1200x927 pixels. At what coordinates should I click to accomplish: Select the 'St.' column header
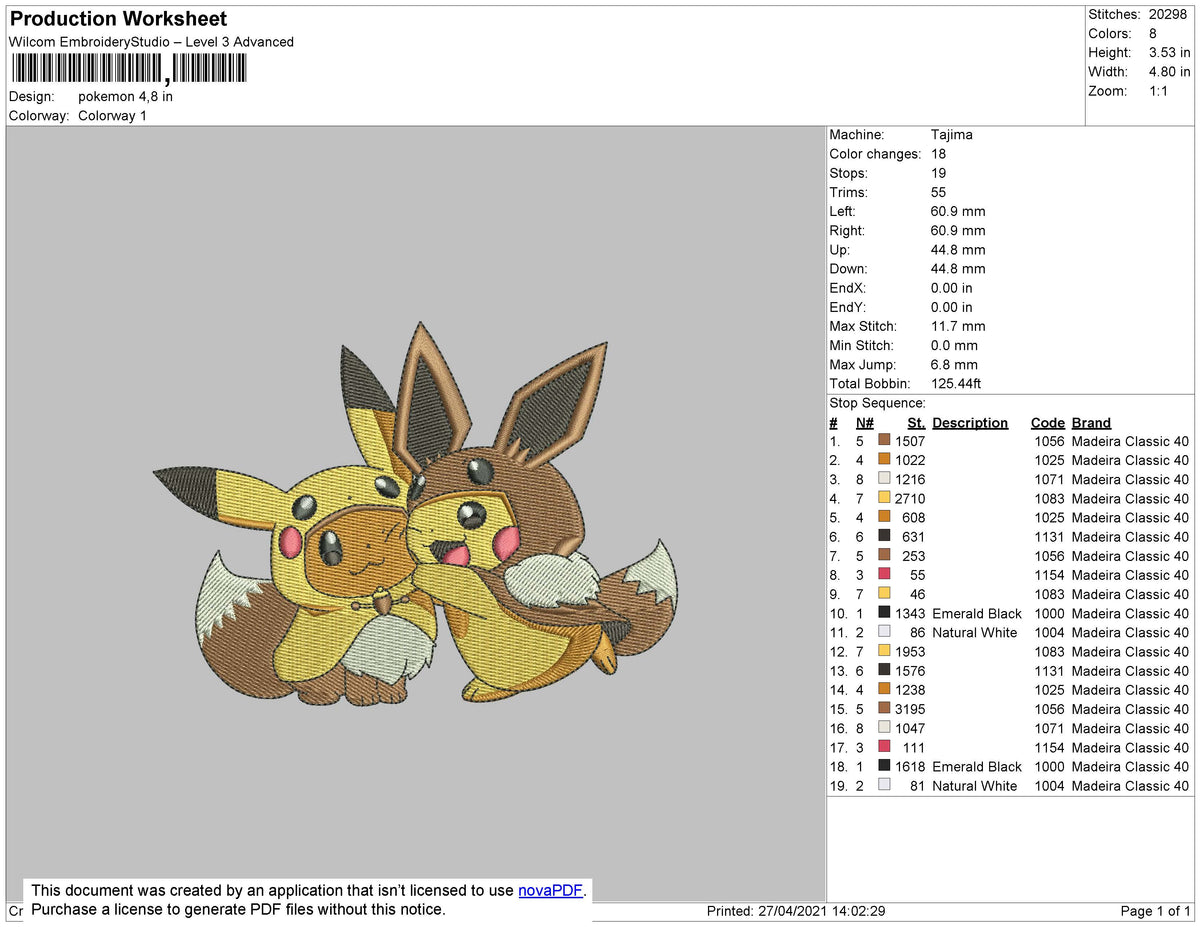pos(916,423)
